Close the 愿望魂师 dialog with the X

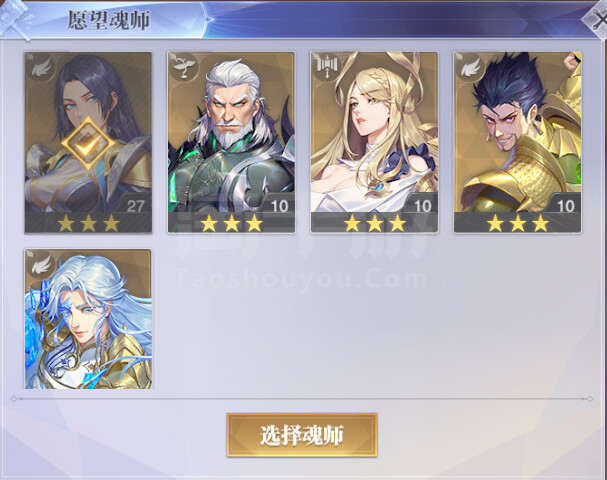(x=598, y=19)
